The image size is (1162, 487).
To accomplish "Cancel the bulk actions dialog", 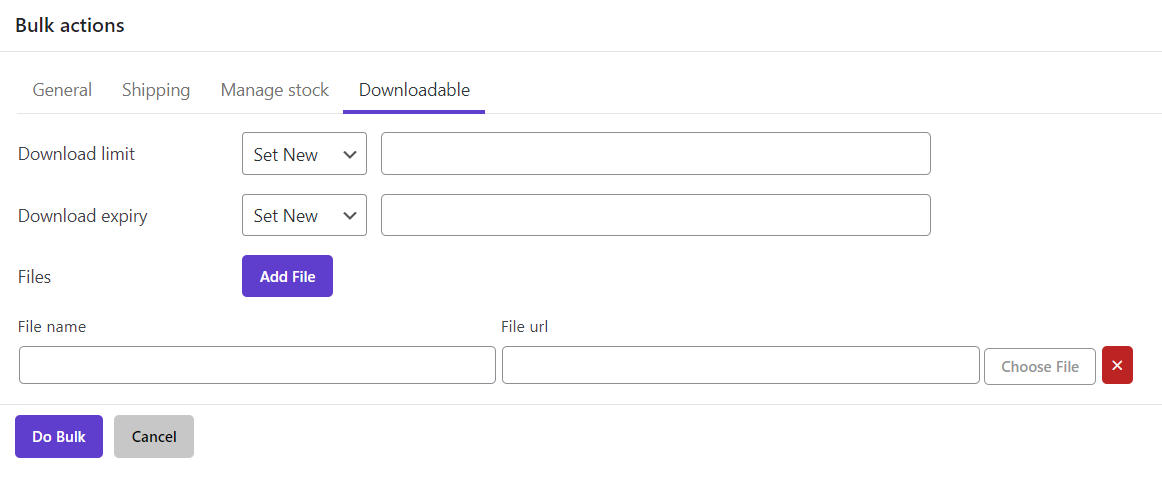I will pos(154,437).
